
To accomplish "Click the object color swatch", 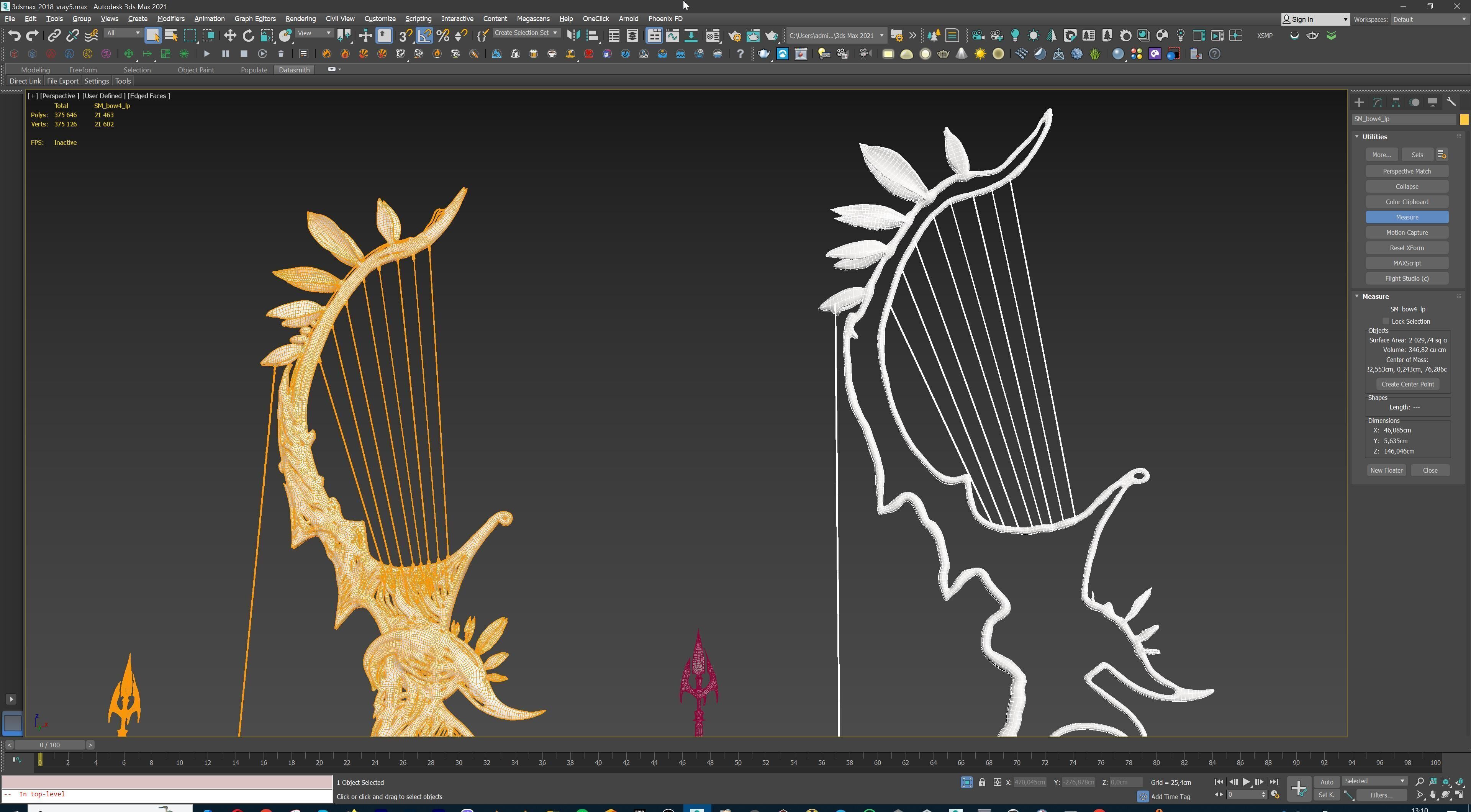I will point(1464,120).
